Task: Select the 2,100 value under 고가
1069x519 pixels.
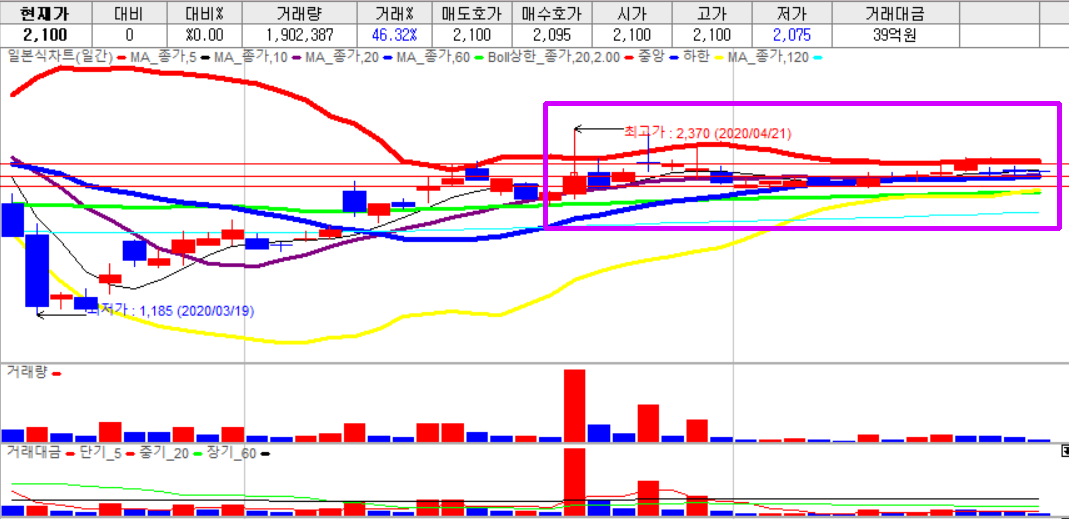Action: coord(712,35)
